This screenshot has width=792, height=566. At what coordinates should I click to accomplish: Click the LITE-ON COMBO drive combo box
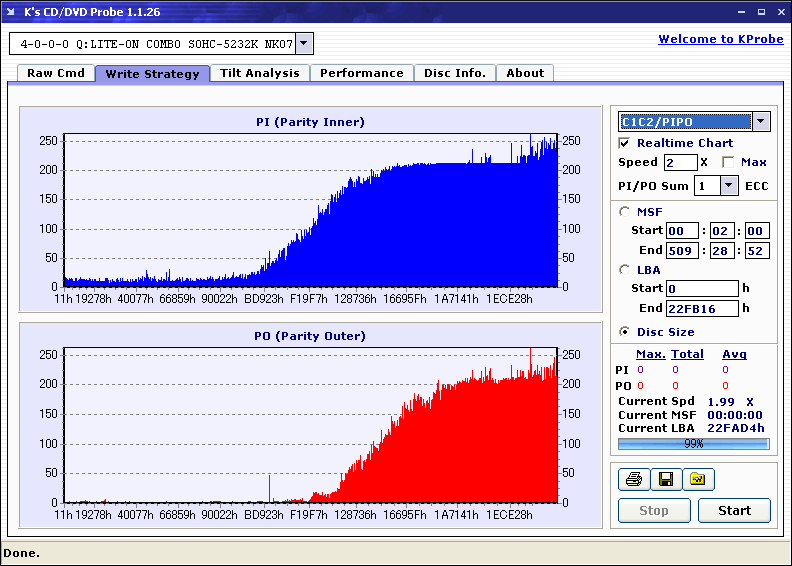(161, 44)
